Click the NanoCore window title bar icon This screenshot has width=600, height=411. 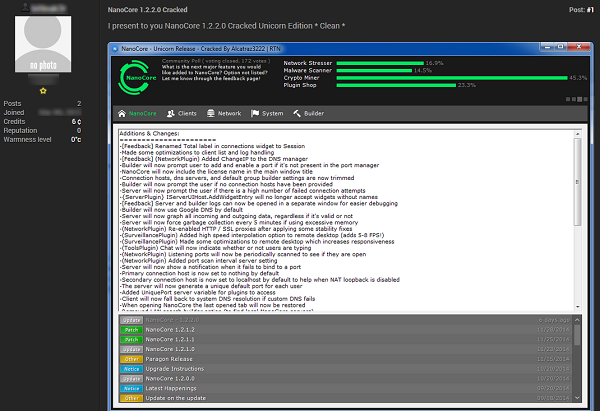(x=115, y=49)
